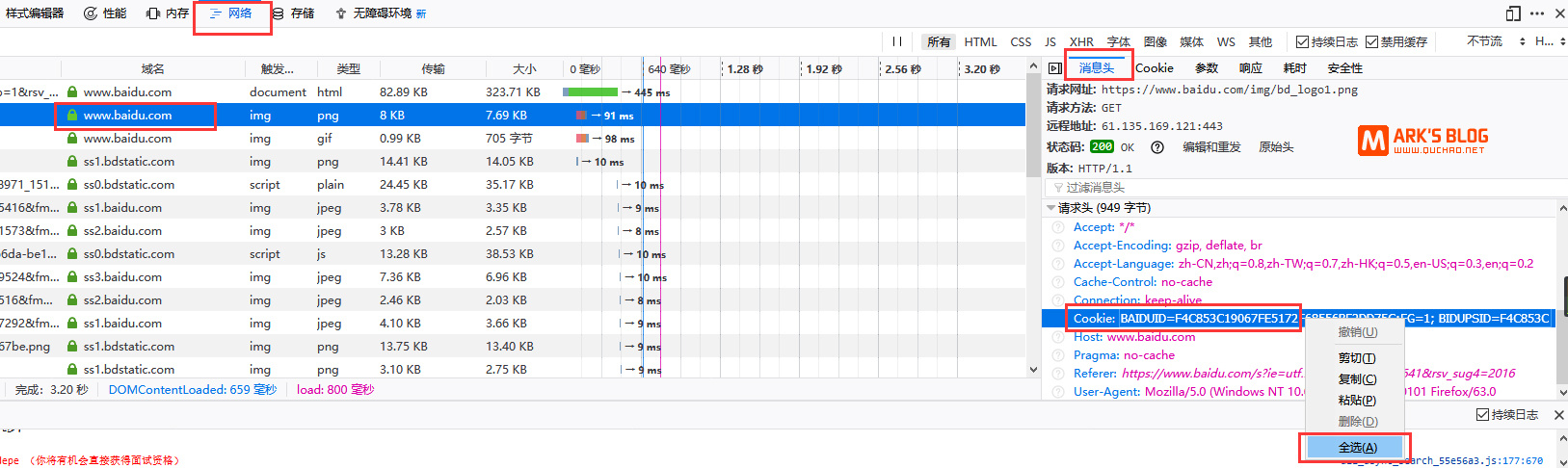Screen dimensions: 1568x468
Task: Open the 参数 params tab
Action: pos(1207,68)
